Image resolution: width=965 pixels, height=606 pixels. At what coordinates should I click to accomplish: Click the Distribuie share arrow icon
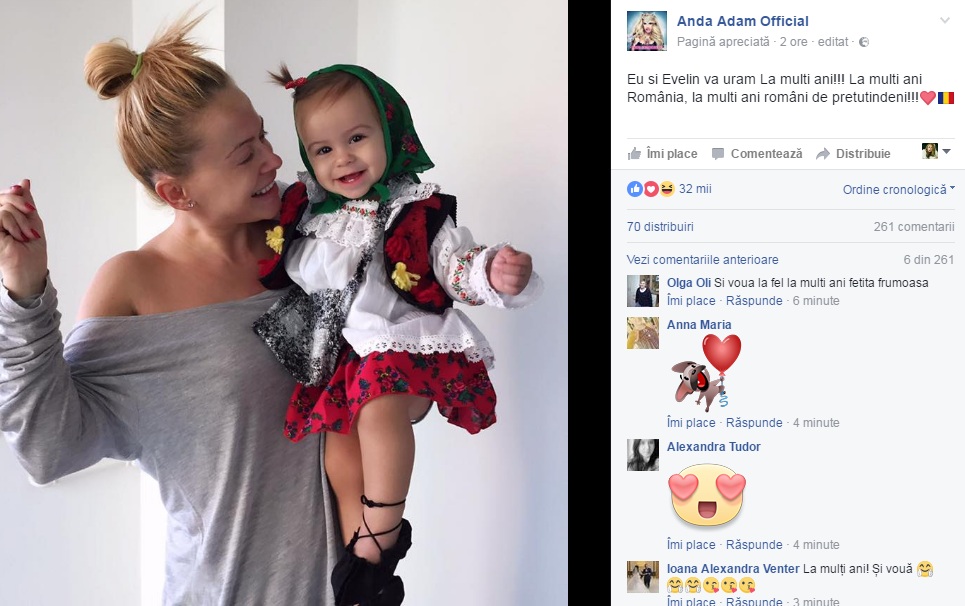pyautogui.click(x=823, y=154)
